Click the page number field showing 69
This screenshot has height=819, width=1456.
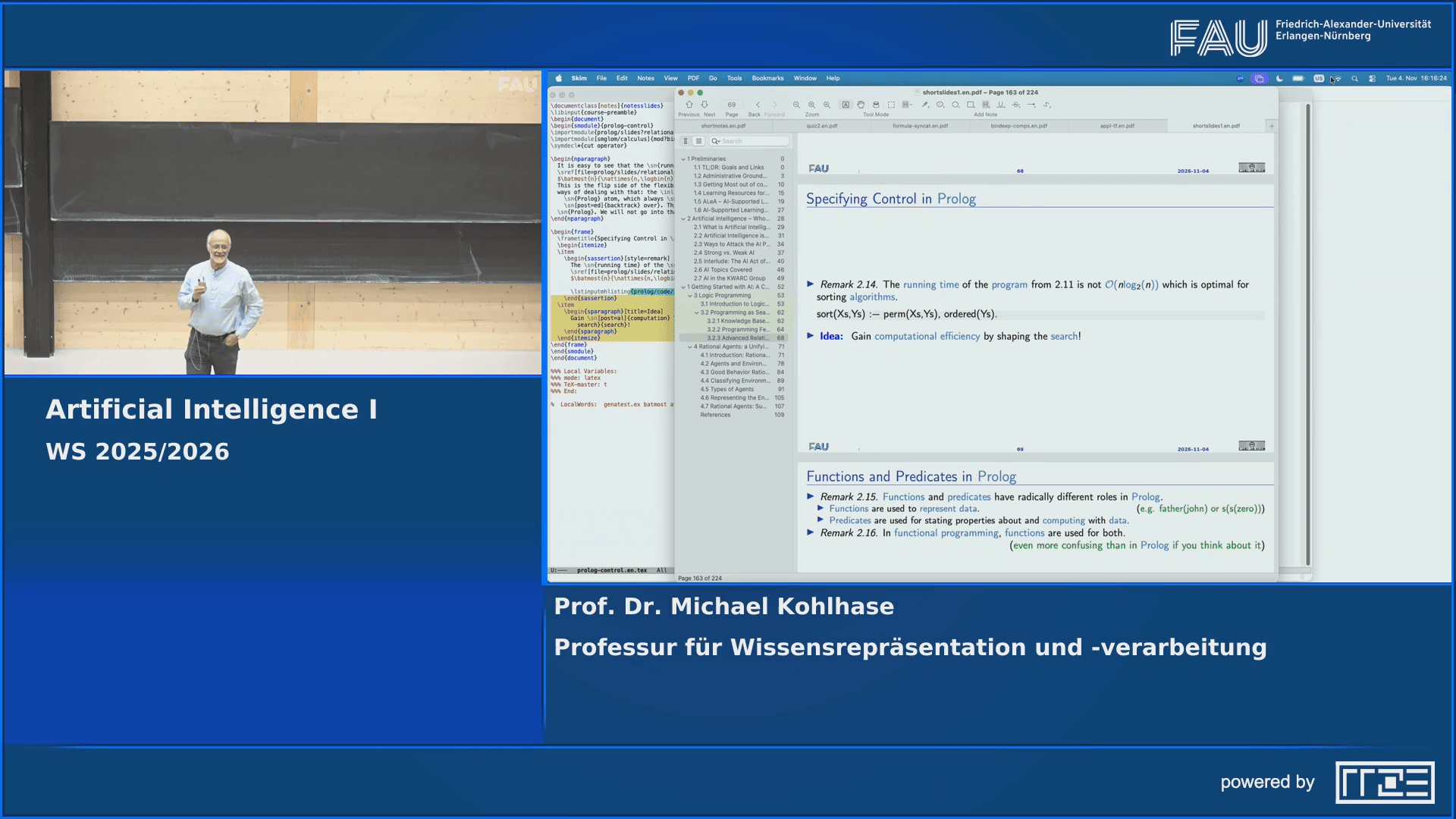(x=731, y=105)
